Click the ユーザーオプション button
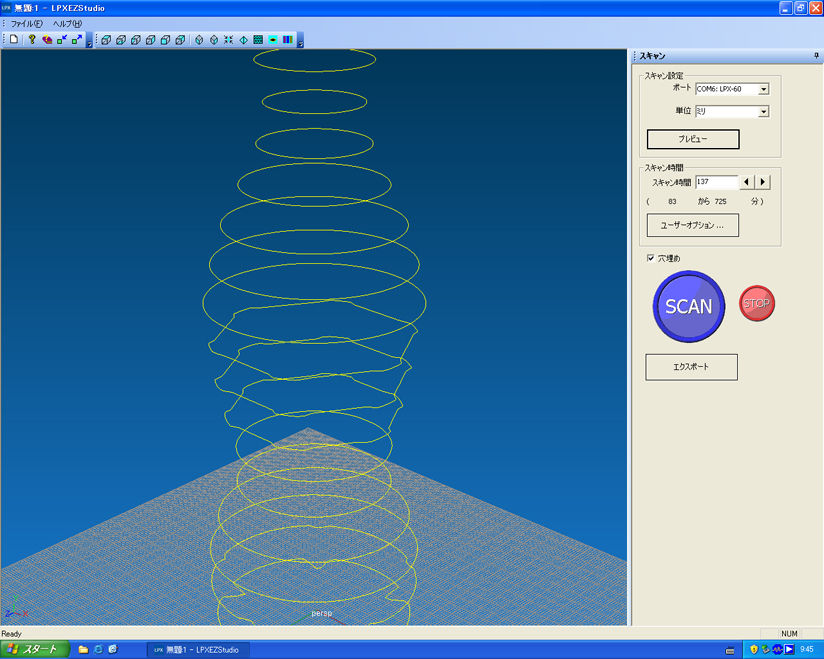824x659 pixels. [692, 225]
